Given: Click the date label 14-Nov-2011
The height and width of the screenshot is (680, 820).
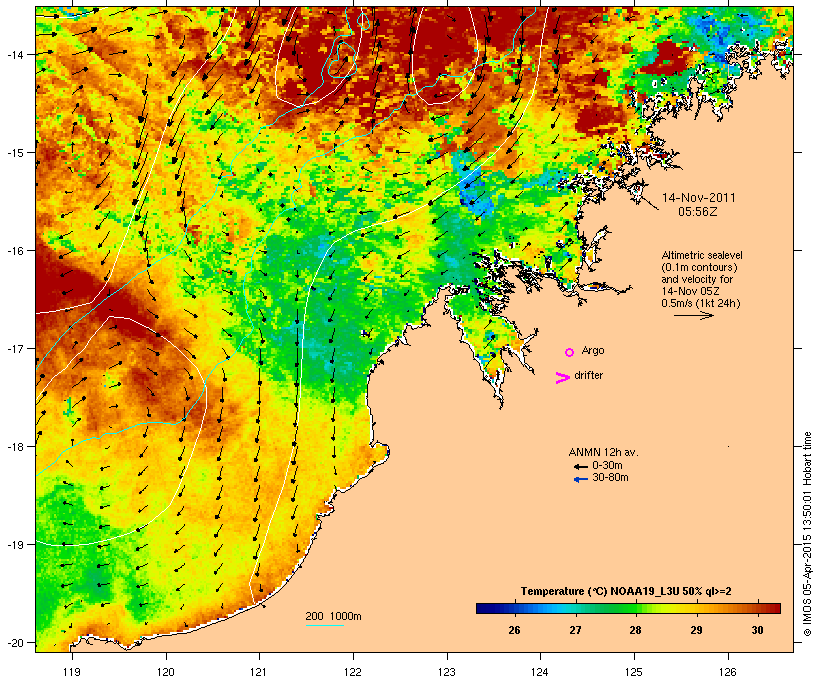Looking at the screenshot, I should [699, 198].
